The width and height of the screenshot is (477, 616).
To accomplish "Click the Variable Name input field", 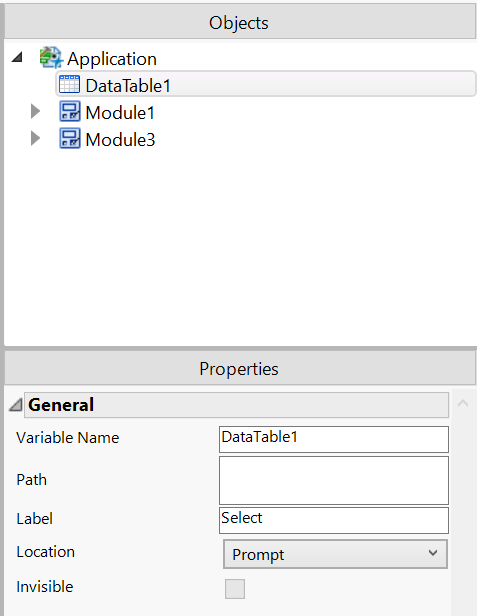I will point(334,439).
